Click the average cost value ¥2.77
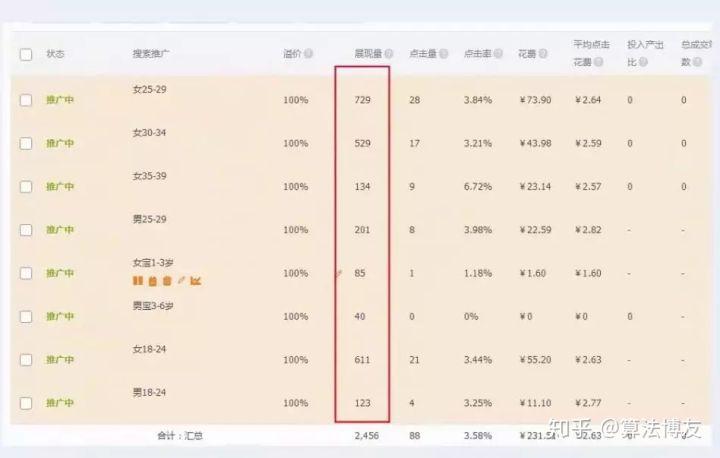This screenshot has height=458, width=720. [x=588, y=403]
